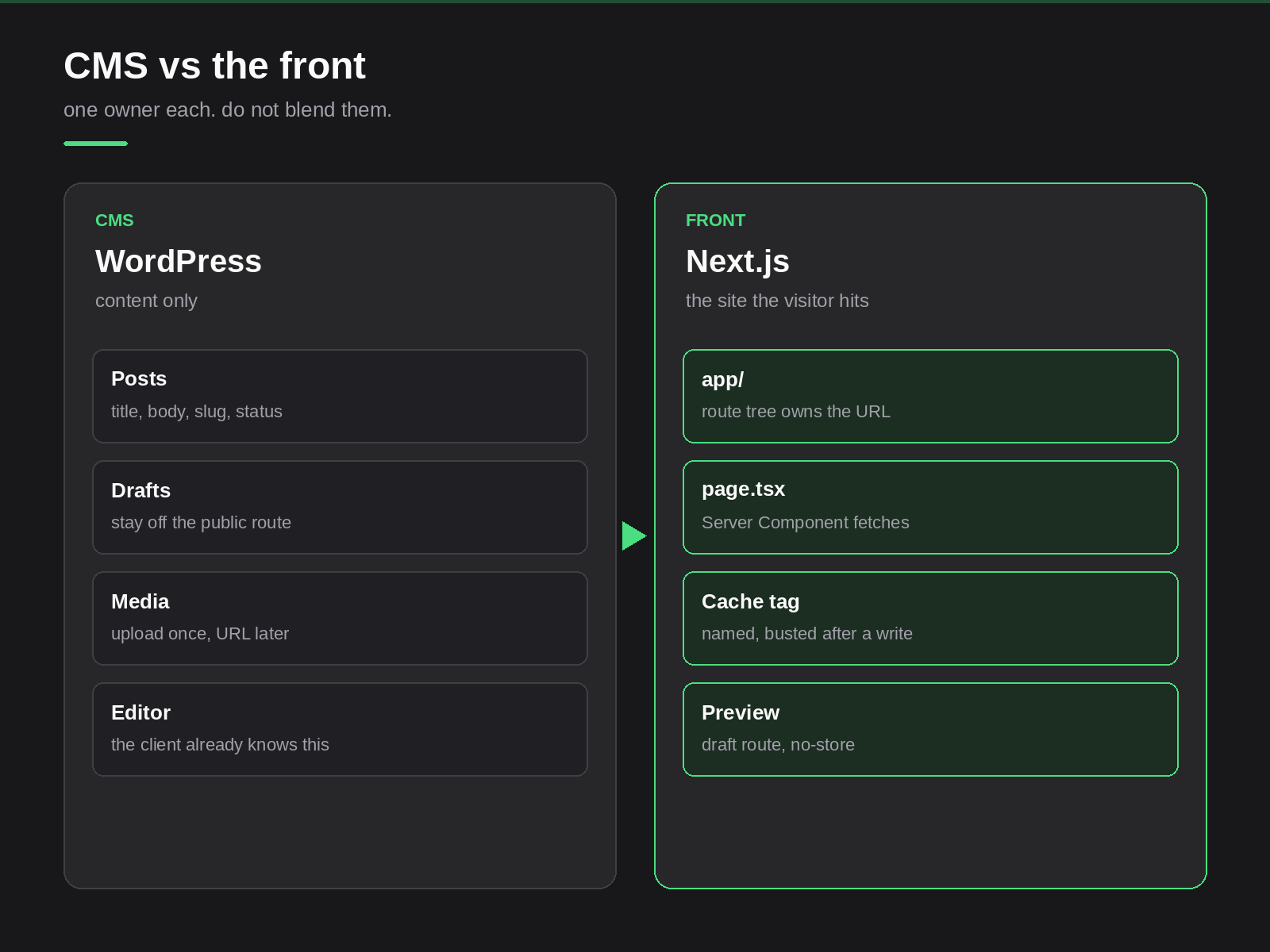Click the text "draft route, no-store"
Screen dimensions: 1270x952
pyautogui.click(x=778, y=745)
